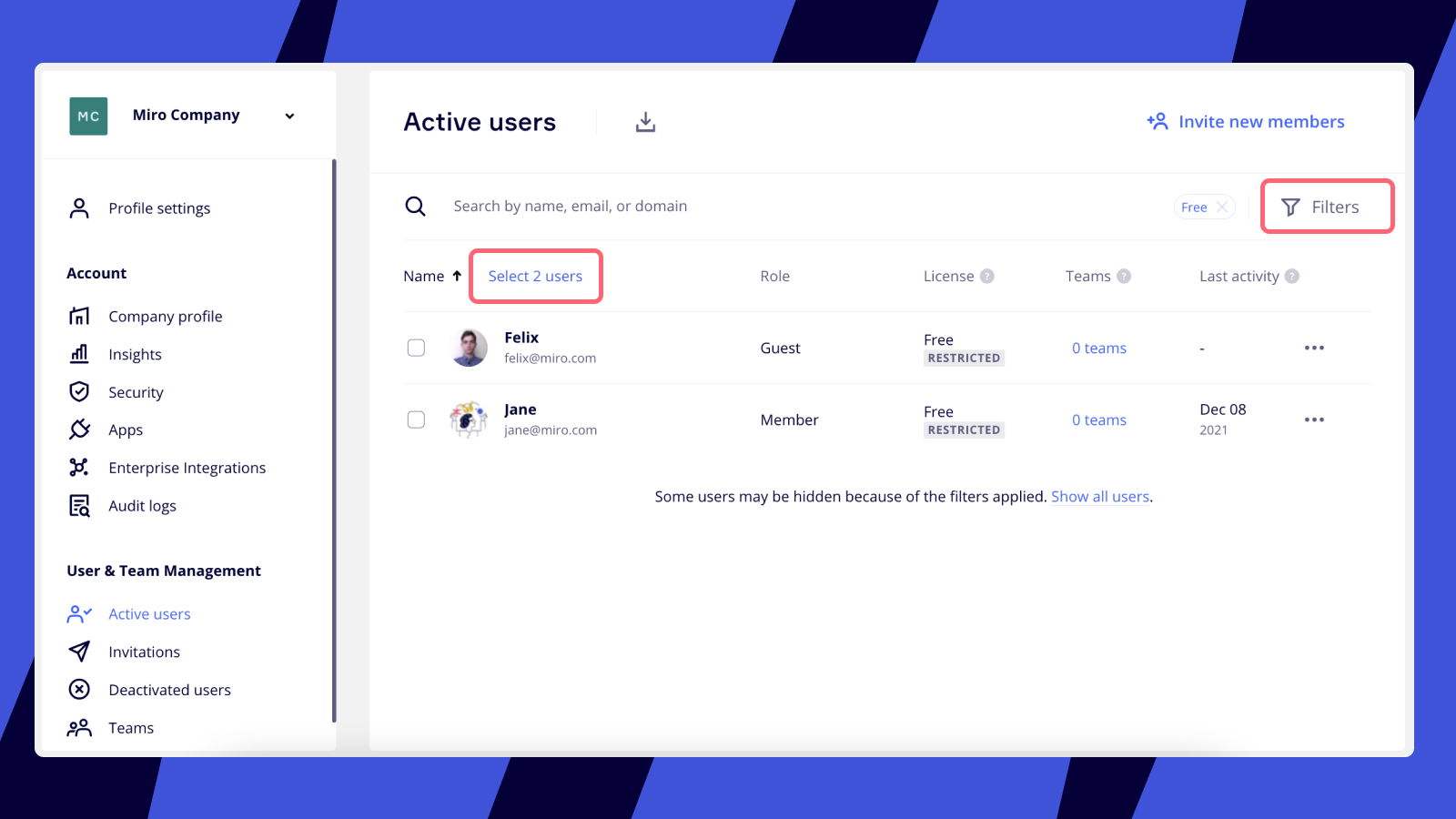The image size is (1456, 819).
Task: Sort by Name column arrow
Action: click(457, 276)
